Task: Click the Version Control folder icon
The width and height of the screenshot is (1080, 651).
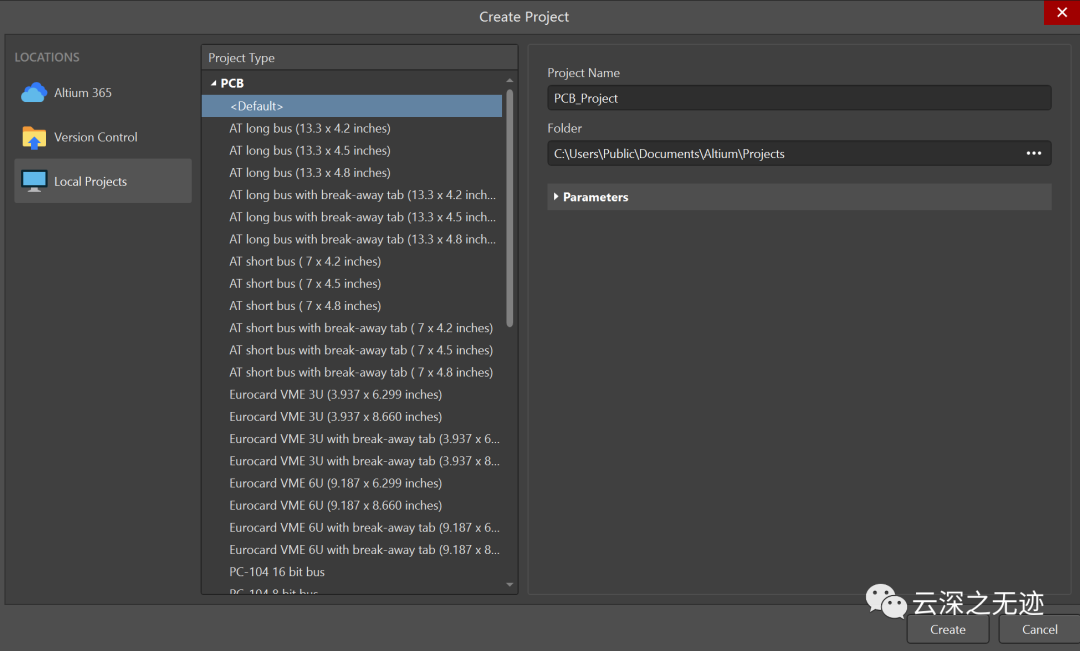Action: pyautogui.click(x=34, y=137)
